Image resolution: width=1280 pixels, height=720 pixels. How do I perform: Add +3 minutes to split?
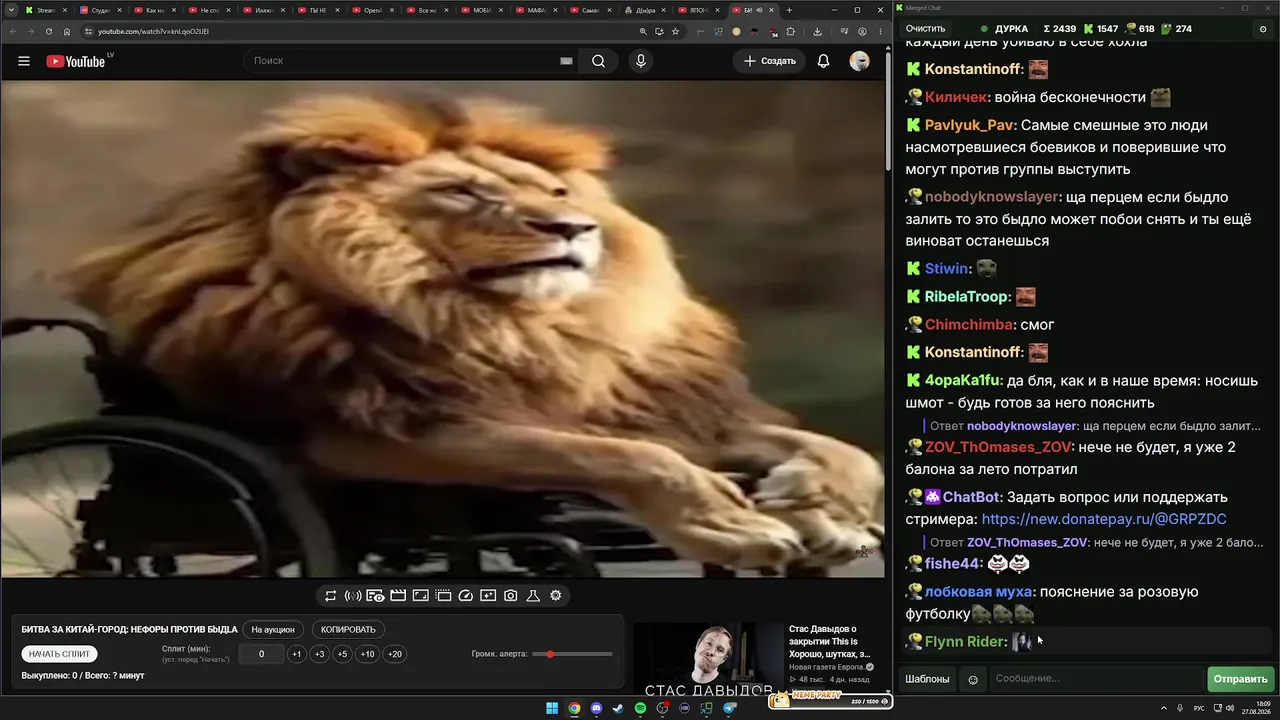(319, 654)
